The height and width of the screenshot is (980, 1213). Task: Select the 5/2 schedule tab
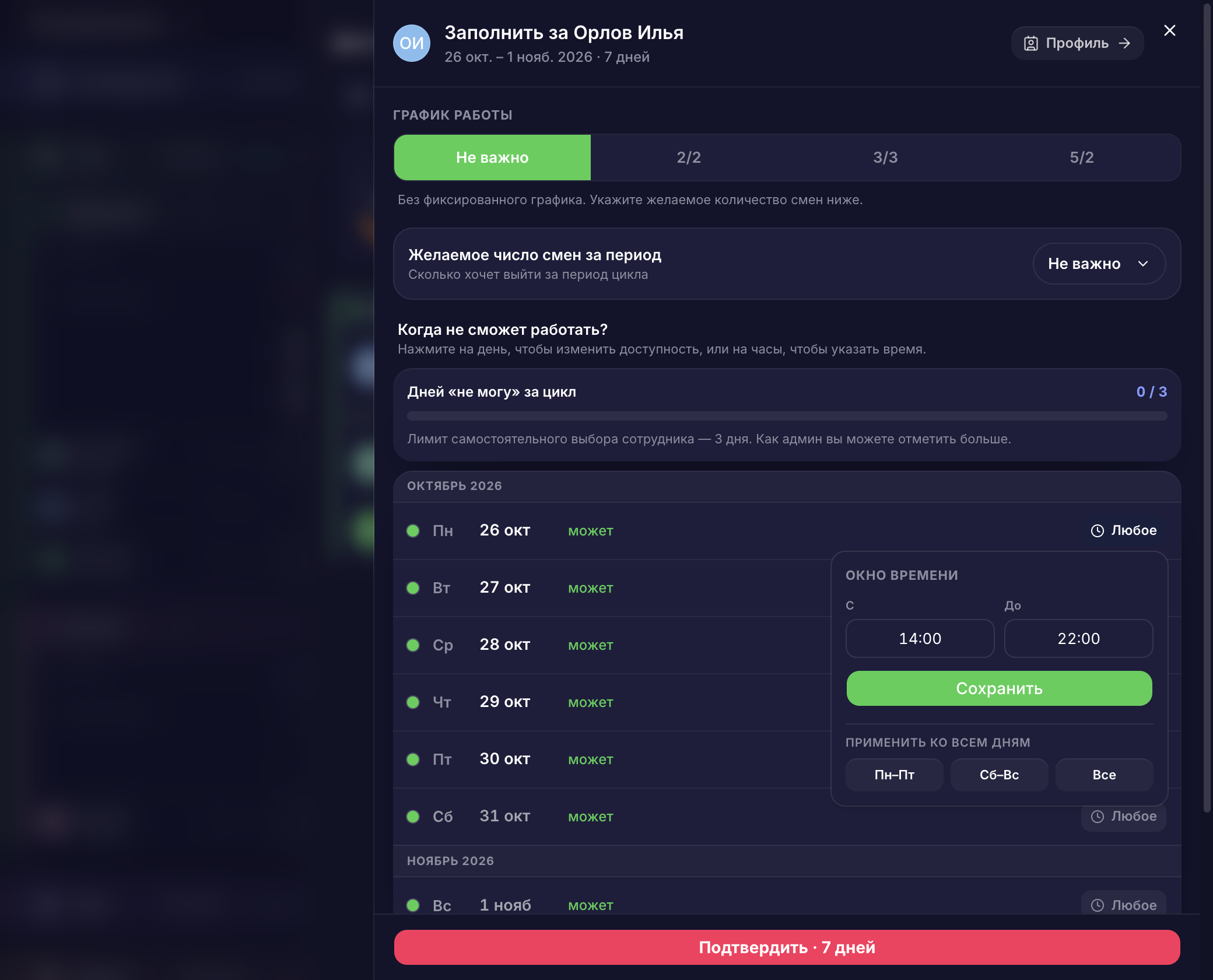pos(1082,157)
